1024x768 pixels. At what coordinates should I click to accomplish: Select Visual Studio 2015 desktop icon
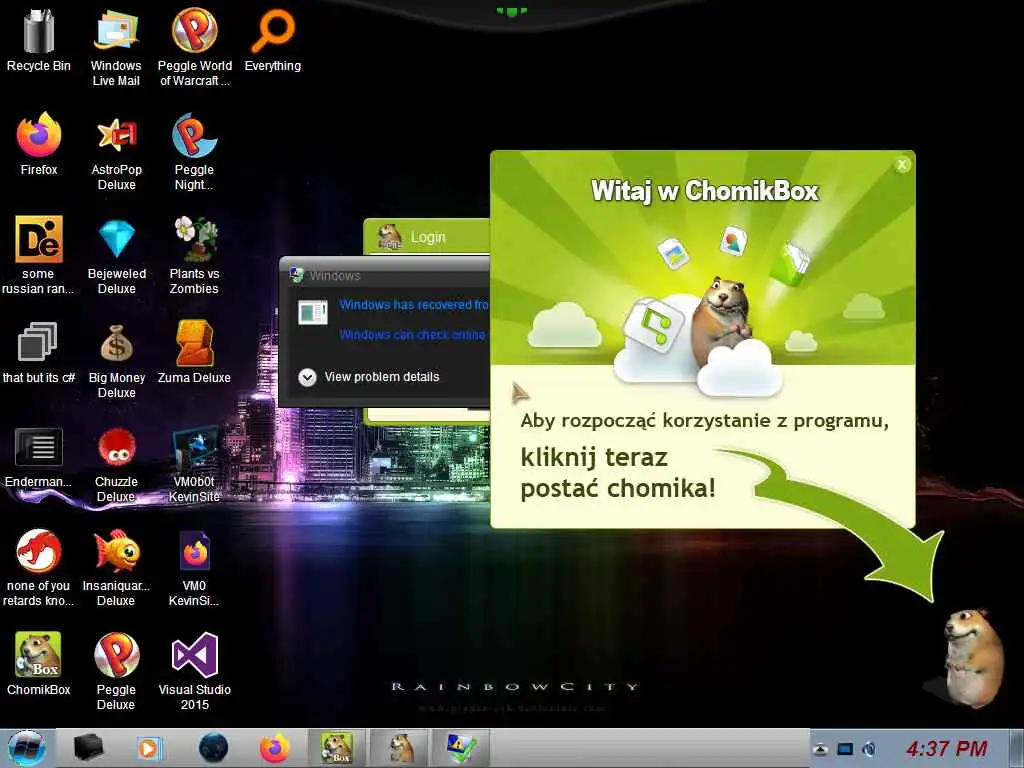pos(195,671)
